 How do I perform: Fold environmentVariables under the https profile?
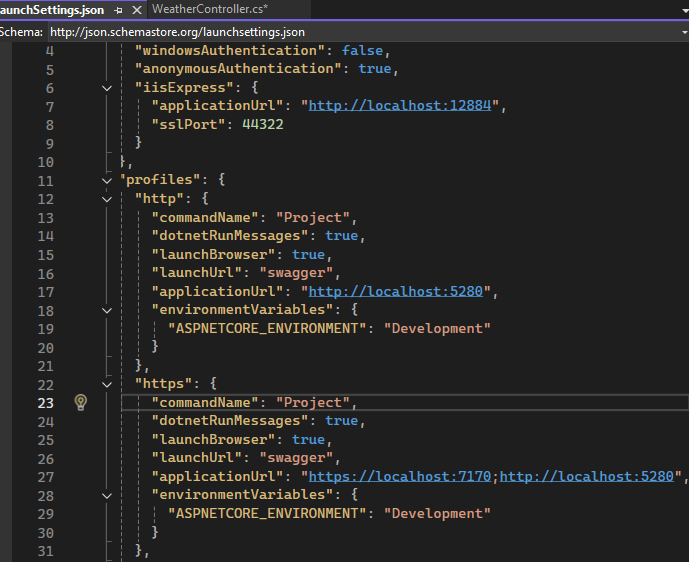coord(107,495)
